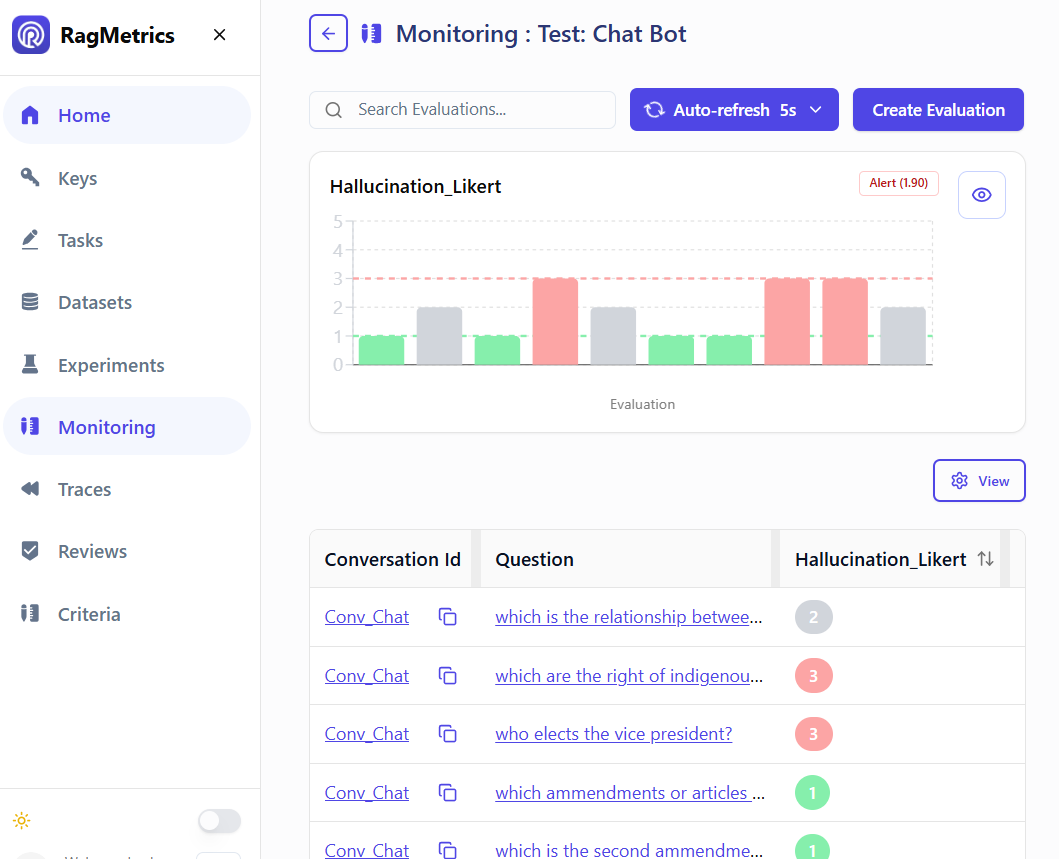Open the Auto-refresh interval dropdown
The width and height of the screenshot is (1059, 859).
tap(818, 109)
